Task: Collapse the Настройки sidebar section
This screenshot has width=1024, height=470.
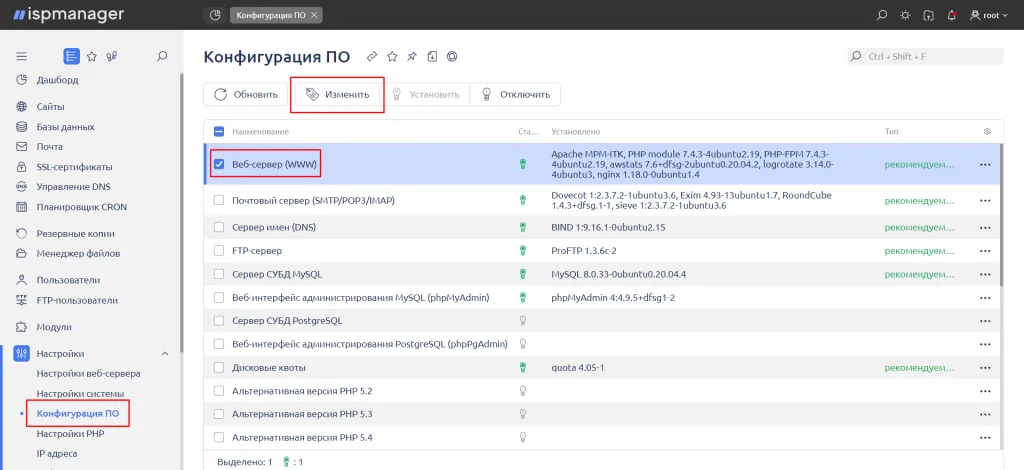Action: pos(165,354)
